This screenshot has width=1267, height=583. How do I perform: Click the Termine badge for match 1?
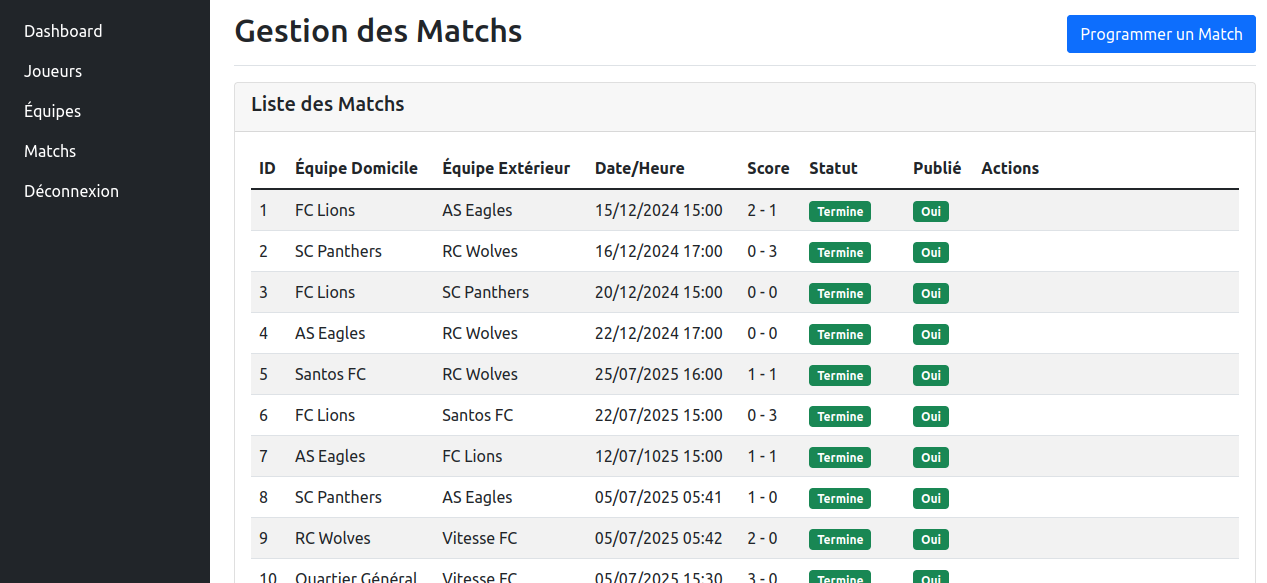tap(839, 212)
